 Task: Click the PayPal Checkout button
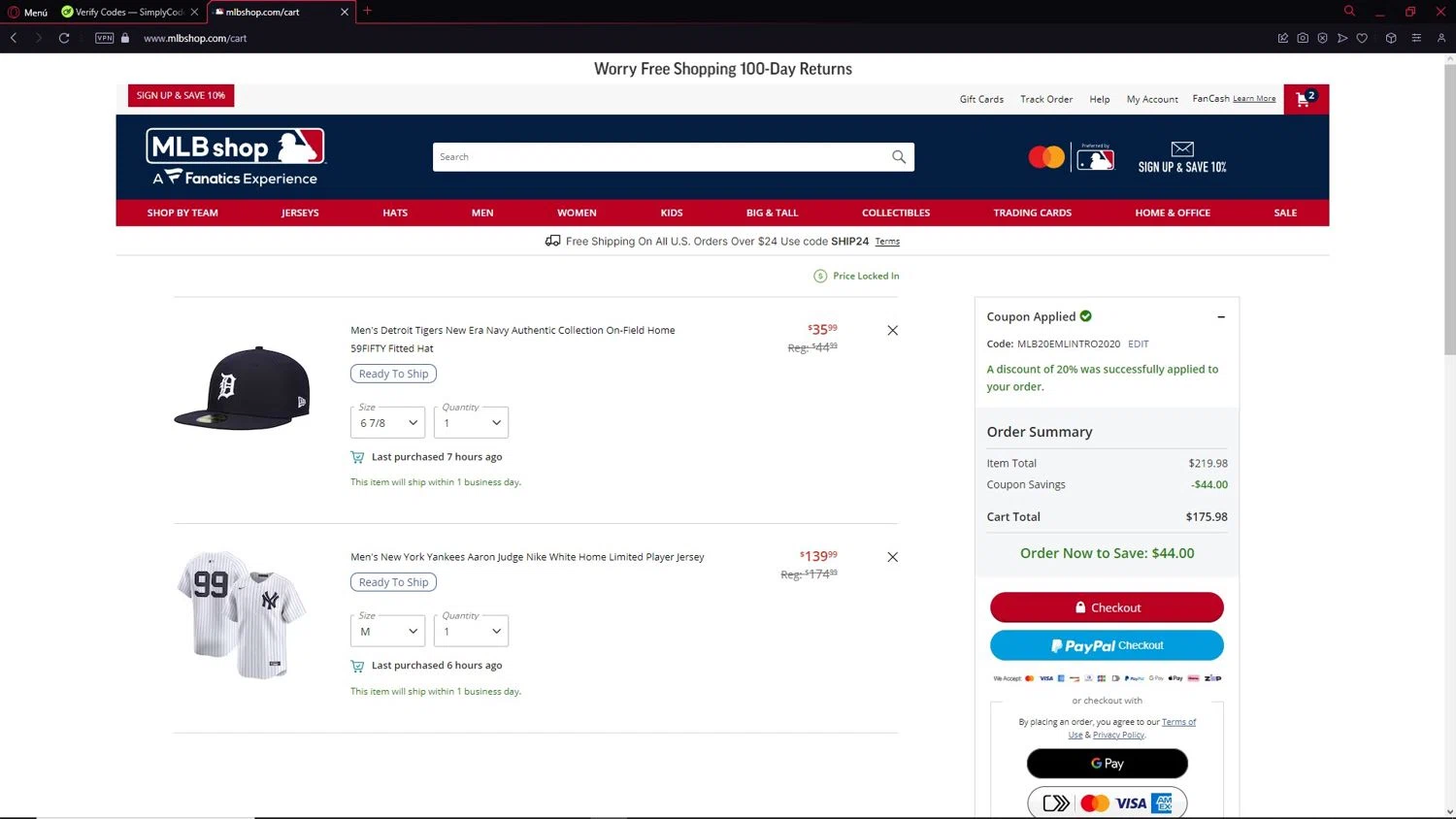click(1107, 645)
